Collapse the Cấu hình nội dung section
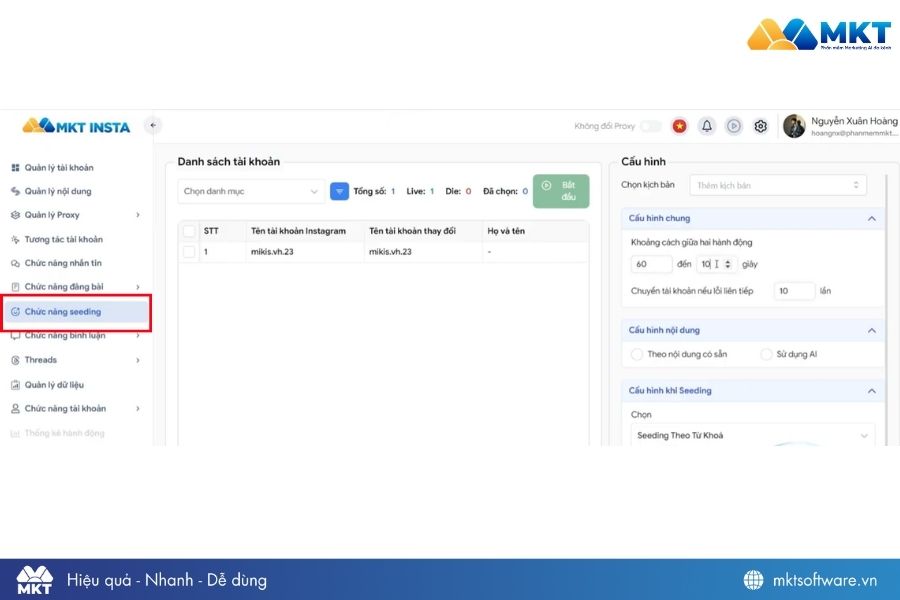This screenshot has width=900, height=600. [x=871, y=330]
